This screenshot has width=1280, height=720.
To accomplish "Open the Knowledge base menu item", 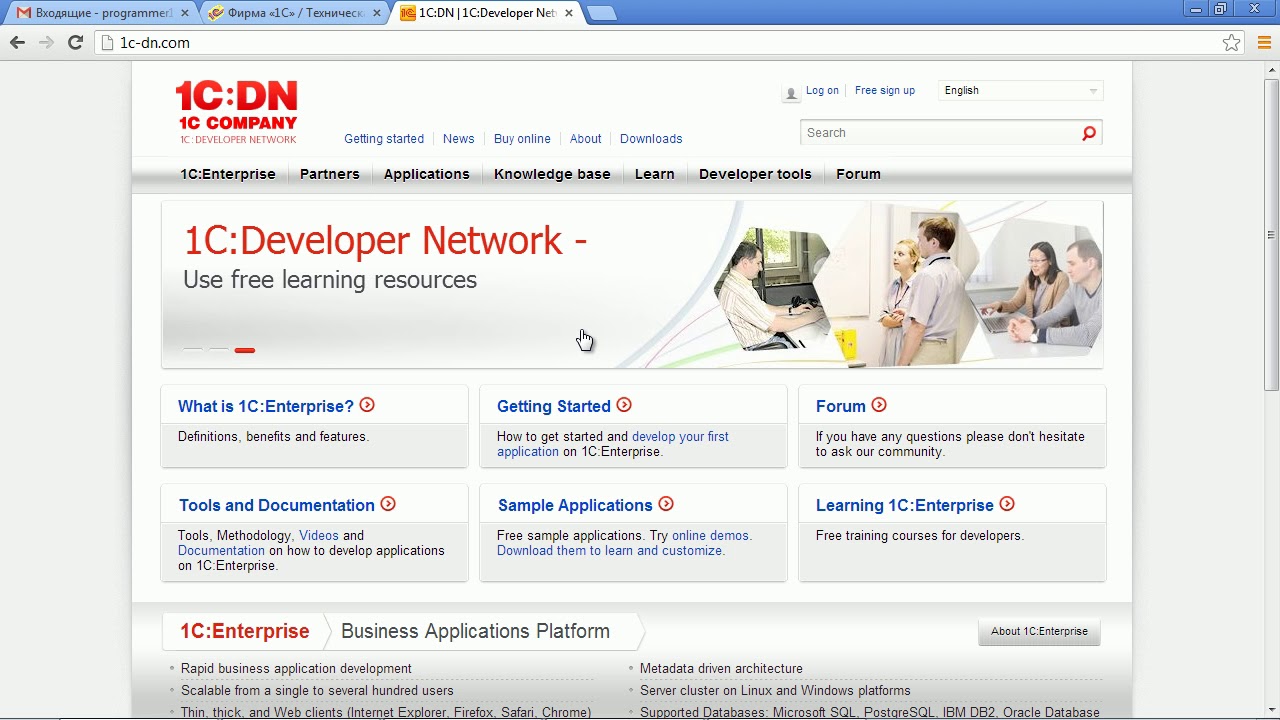I will [x=552, y=174].
